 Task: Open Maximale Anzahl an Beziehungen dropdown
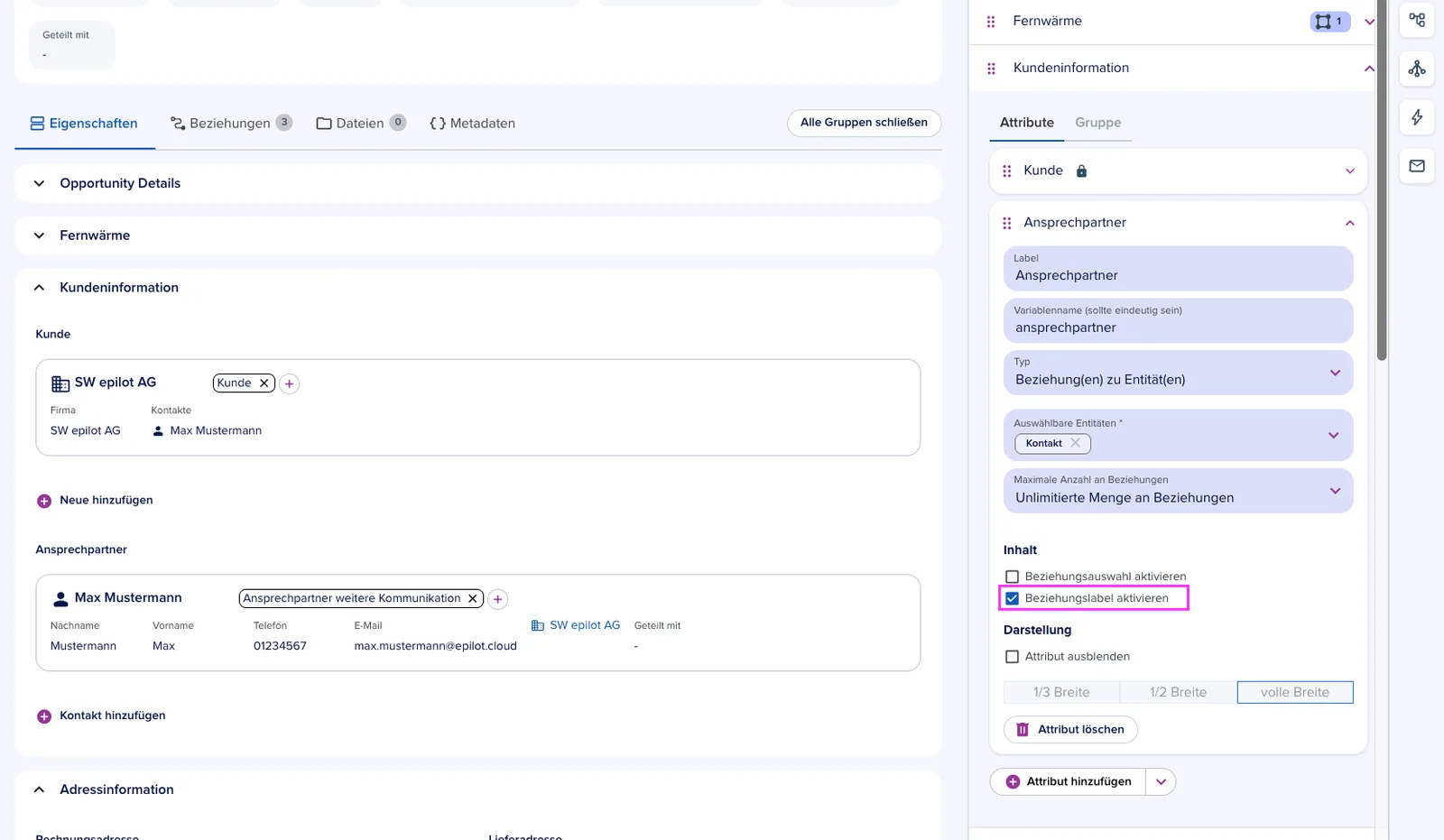tap(1178, 491)
